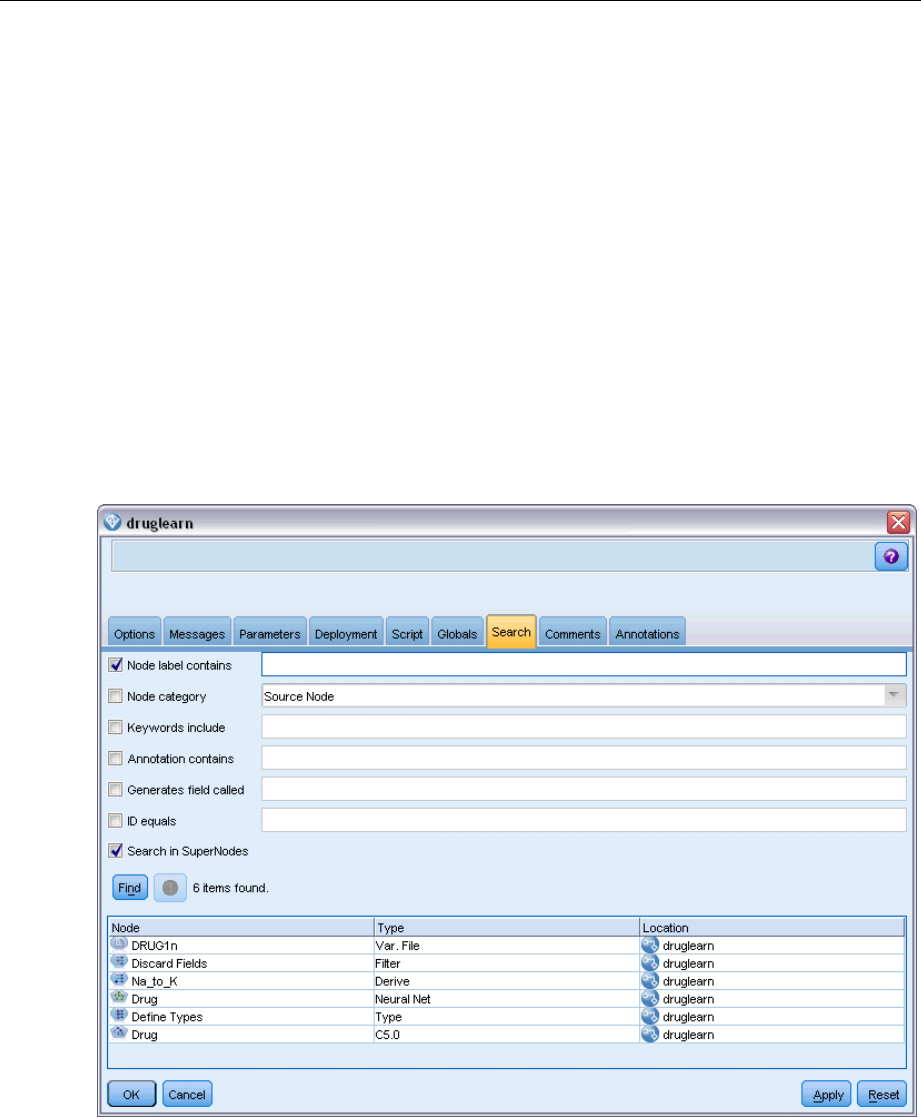Click the Generates field called text field
The image size is (921, 1117).
coord(584,789)
